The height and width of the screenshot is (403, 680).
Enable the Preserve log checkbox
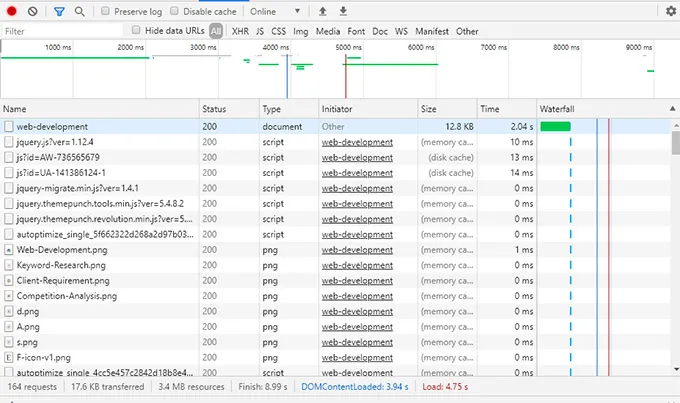point(105,11)
